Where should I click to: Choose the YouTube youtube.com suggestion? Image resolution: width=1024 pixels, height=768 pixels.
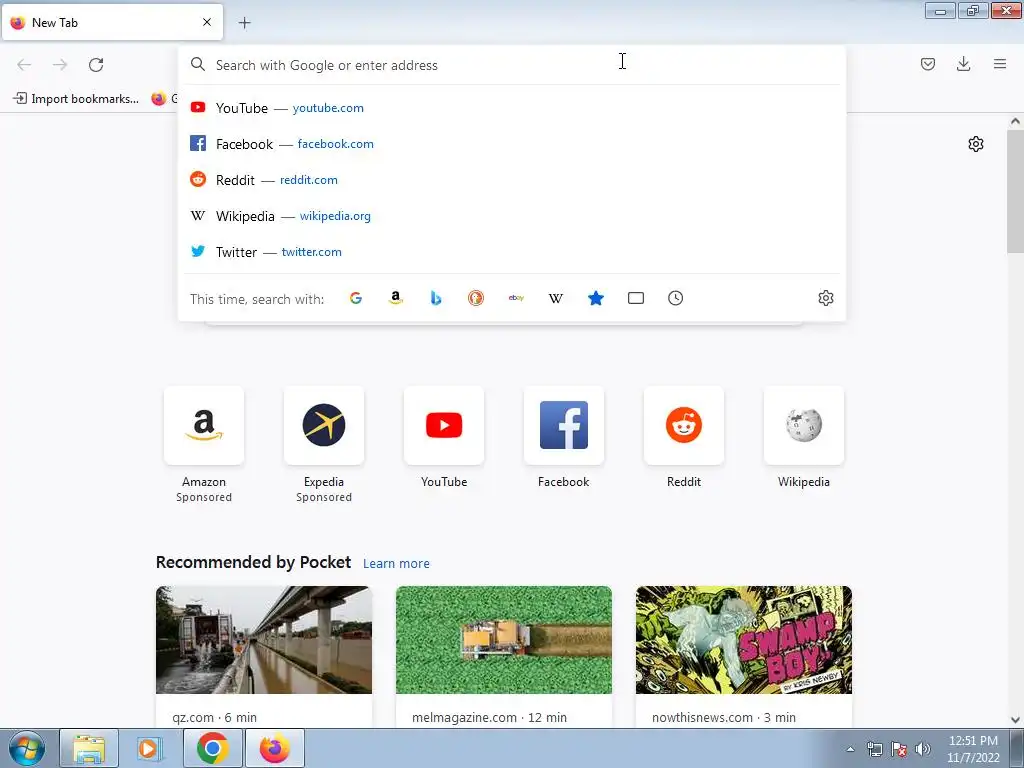512,108
